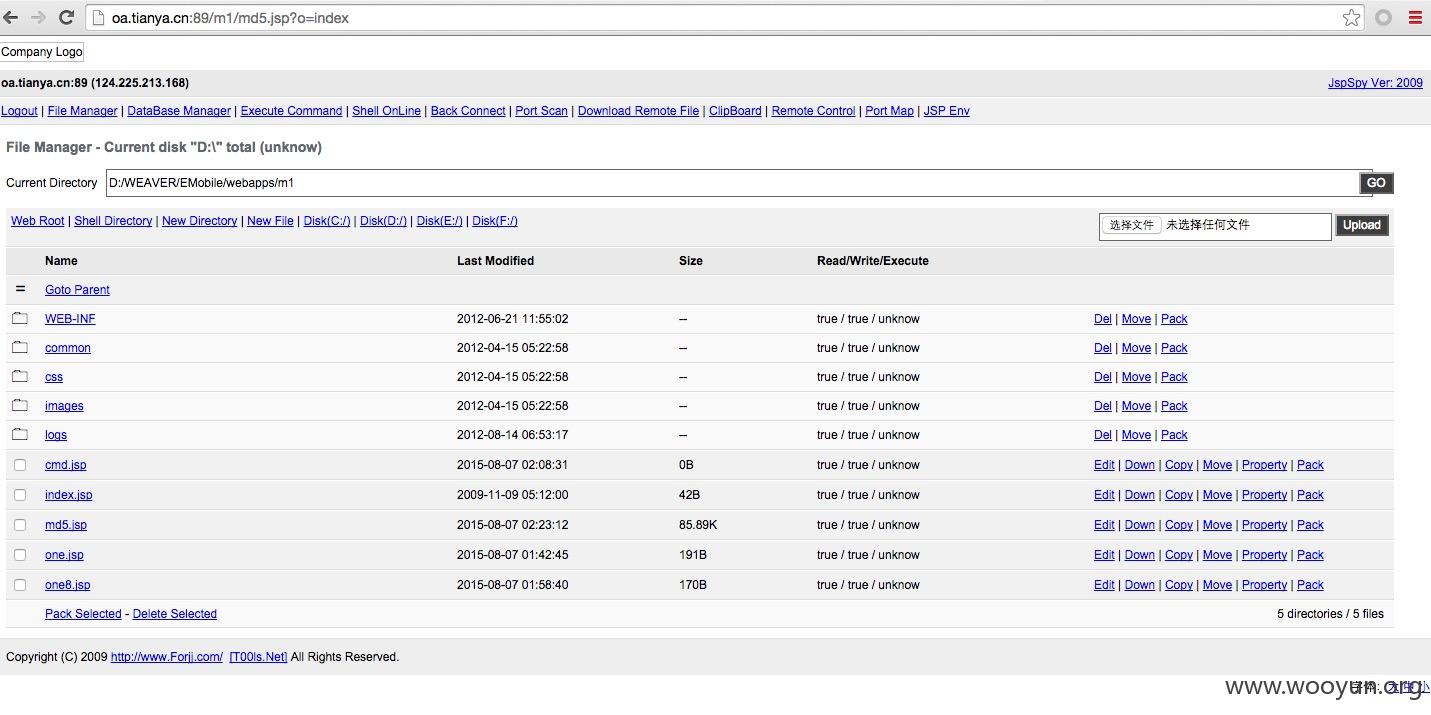This screenshot has width=1431, height=715.
Task: Open Back Connect menu item
Action: click(x=468, y=111)
